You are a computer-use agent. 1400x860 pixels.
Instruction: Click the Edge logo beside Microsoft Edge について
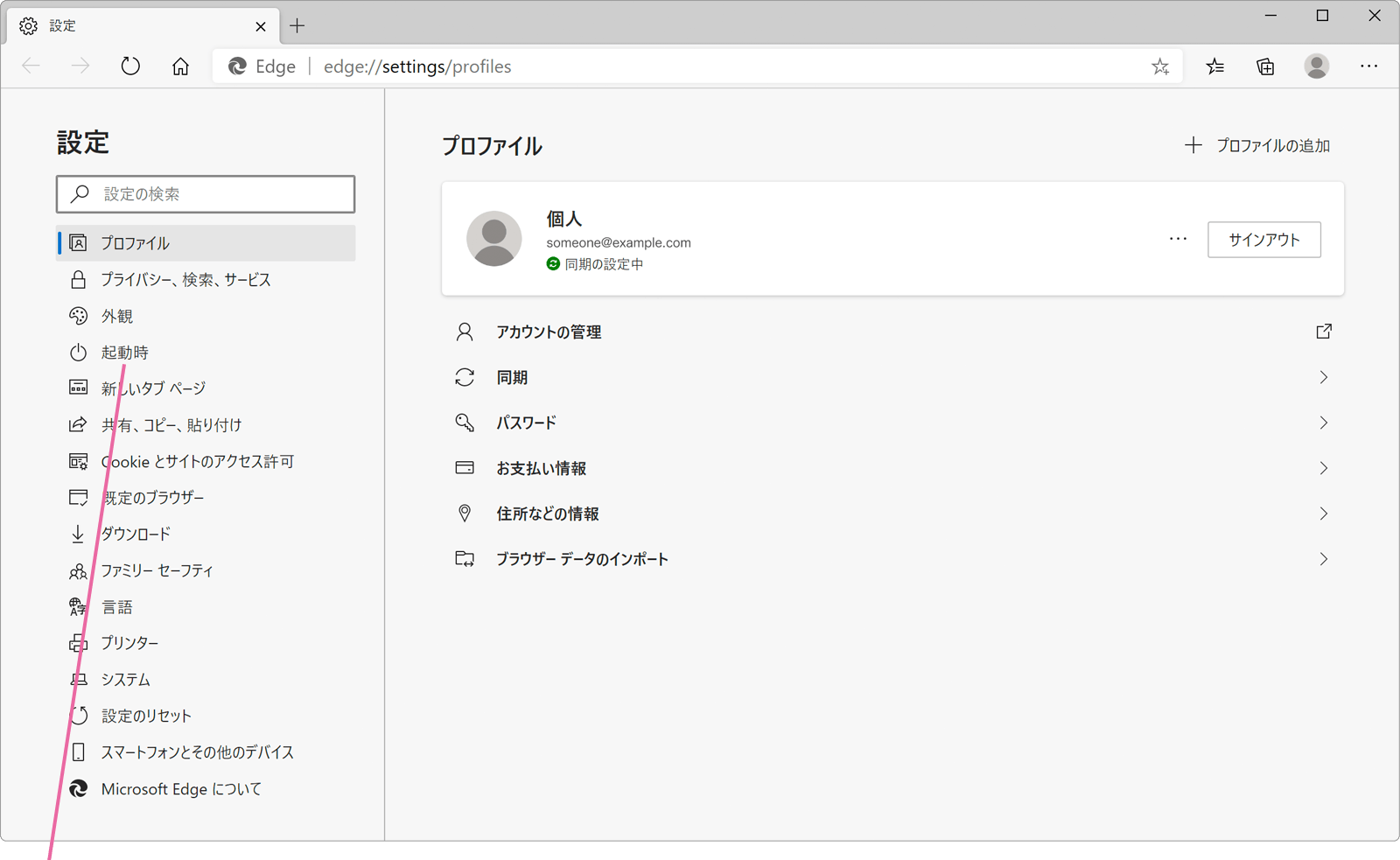pos(78,789)
